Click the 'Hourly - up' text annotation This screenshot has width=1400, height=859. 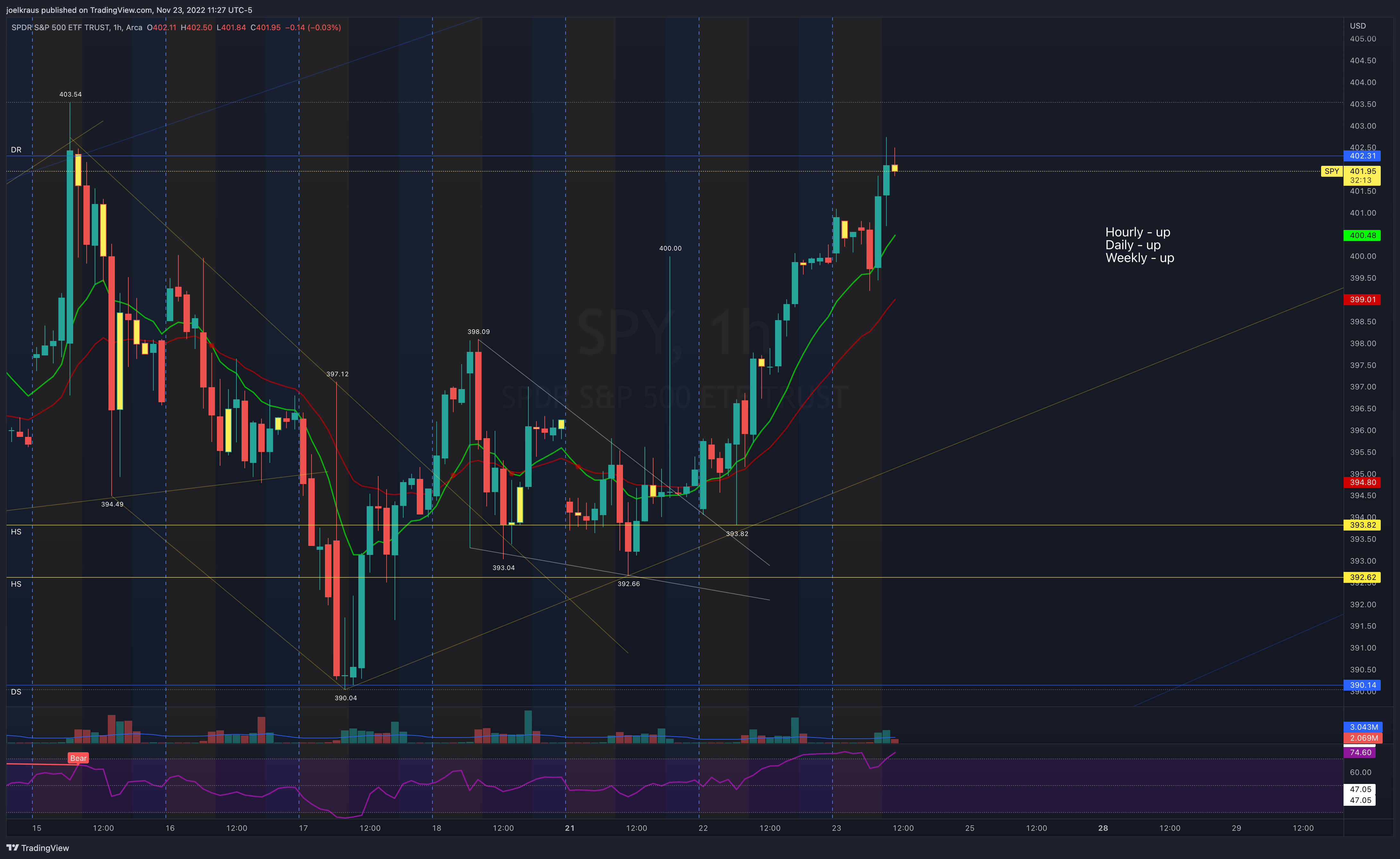[x=1138, y=232]
